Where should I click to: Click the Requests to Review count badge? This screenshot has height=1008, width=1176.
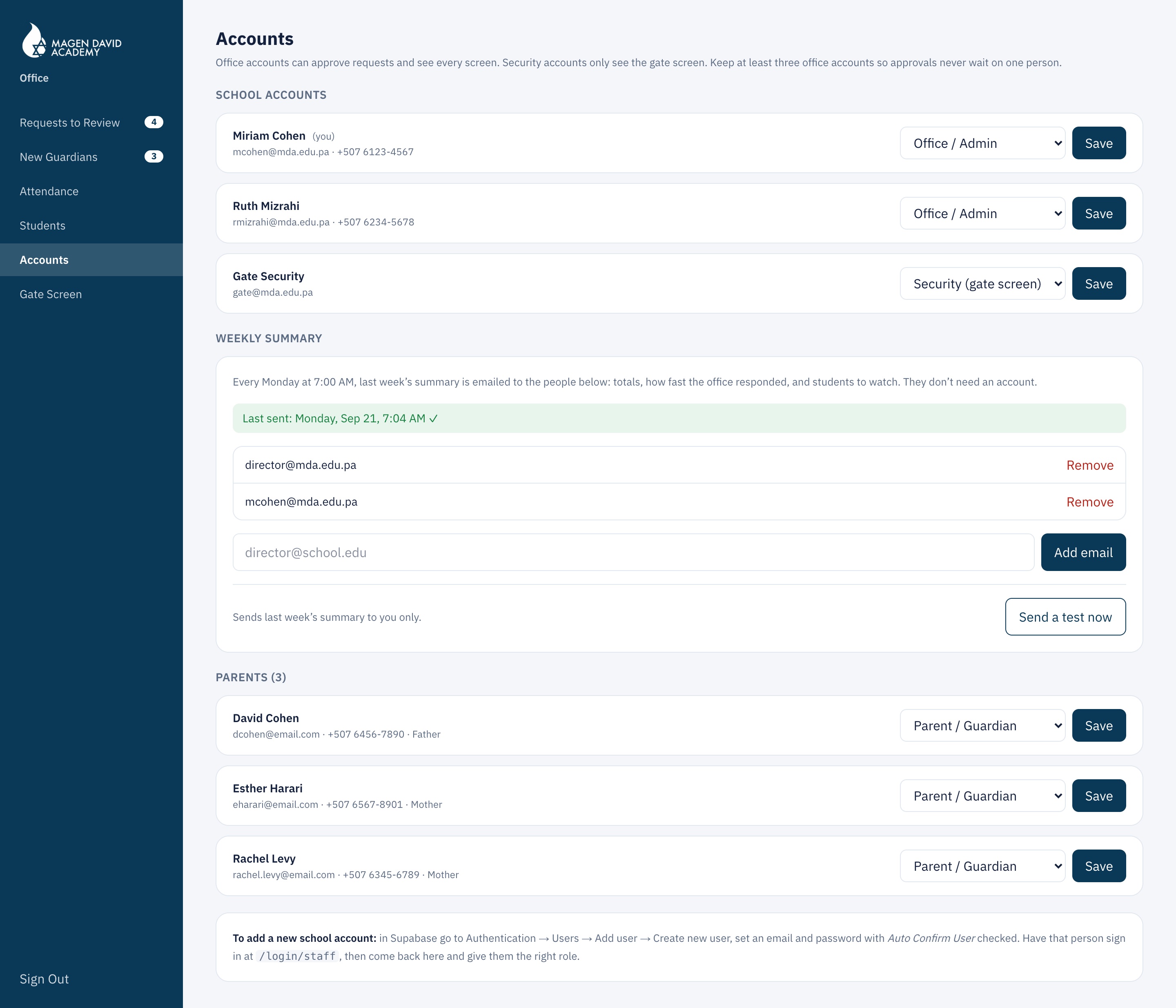point(154,122)
